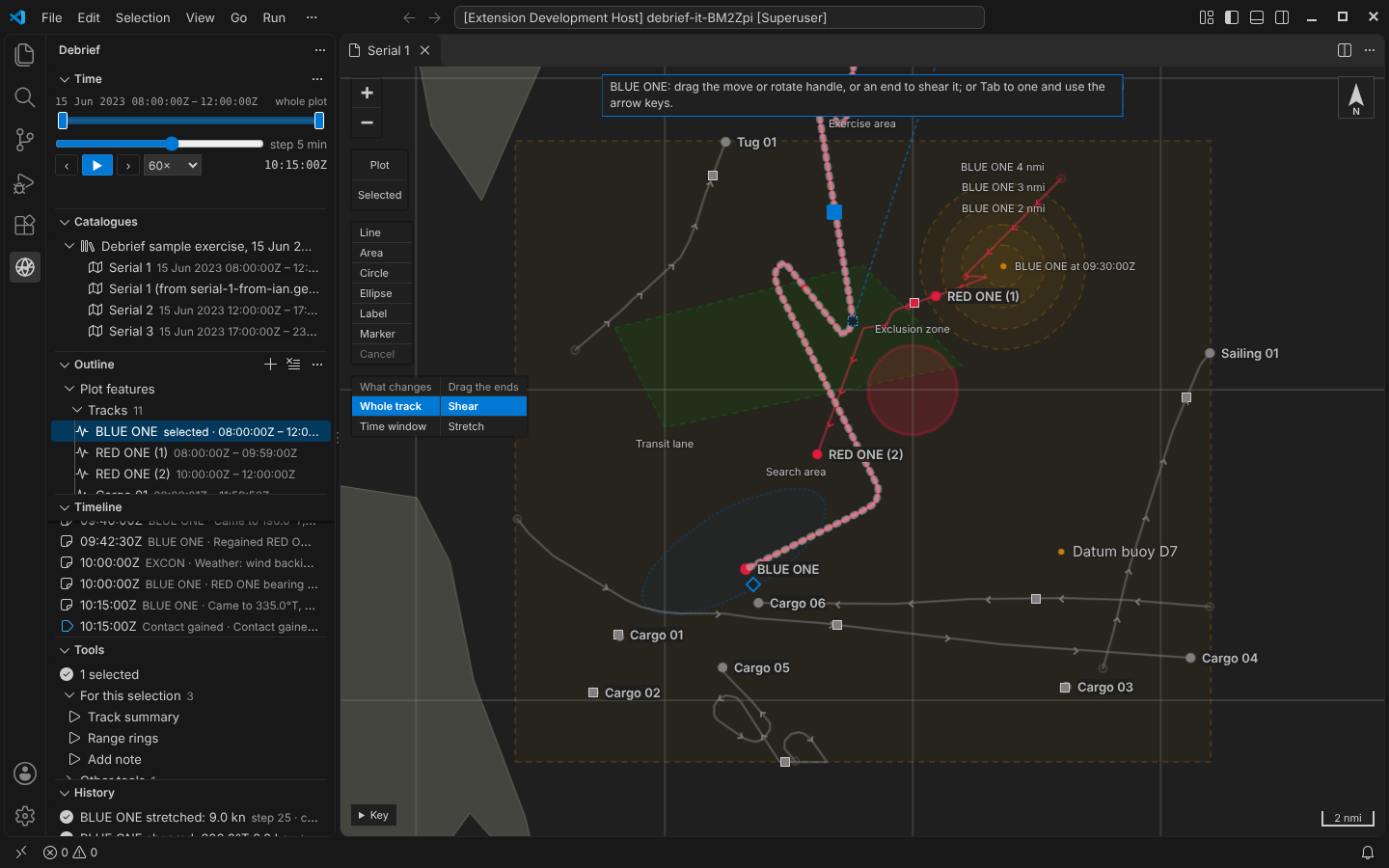Open the View menu
This screenshot has height=868, width=1389.
tap(201, 17)
